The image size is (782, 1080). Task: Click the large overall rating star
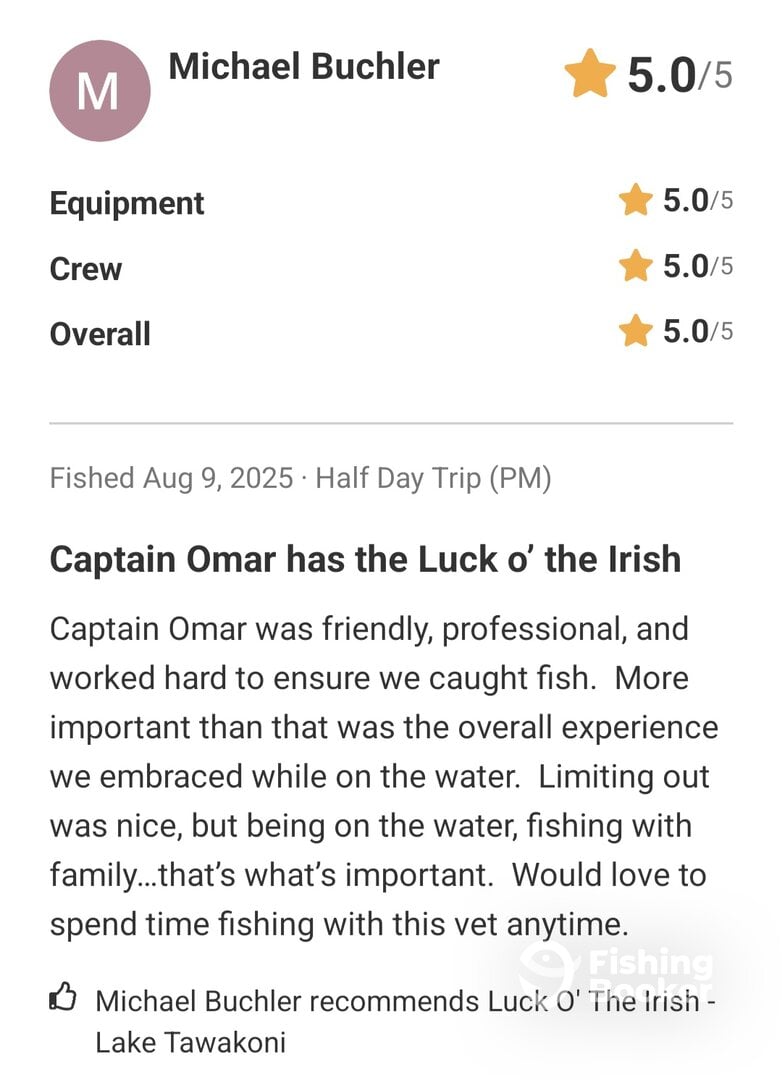coord(590,73)
